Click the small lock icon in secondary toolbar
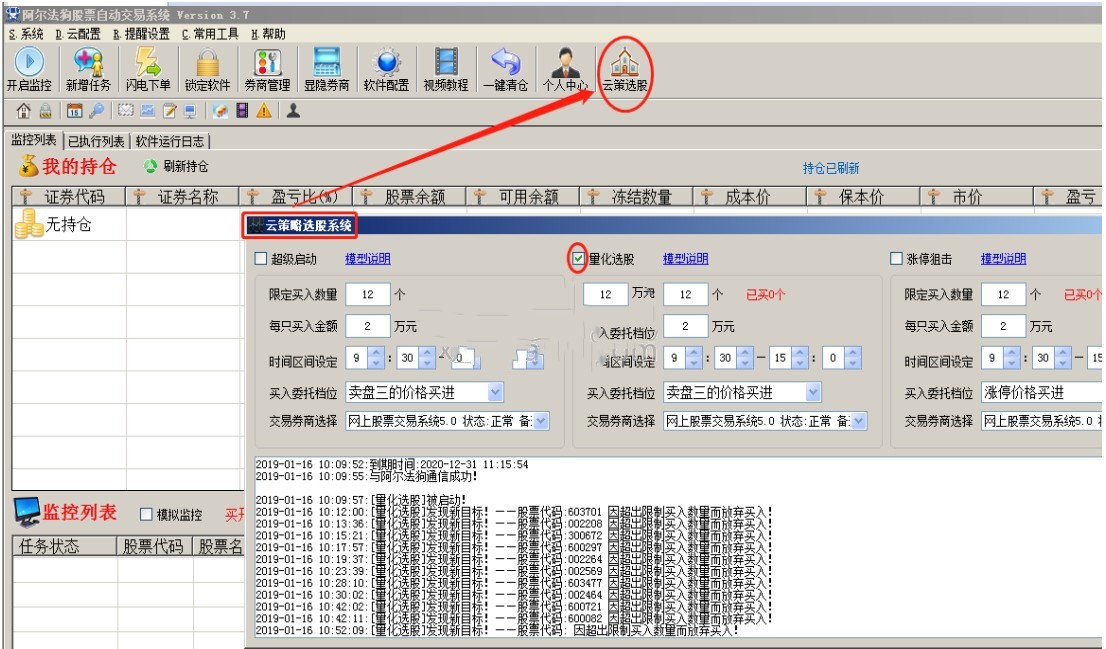Screen dimensions: 1106x649 (x=45, y=111)
